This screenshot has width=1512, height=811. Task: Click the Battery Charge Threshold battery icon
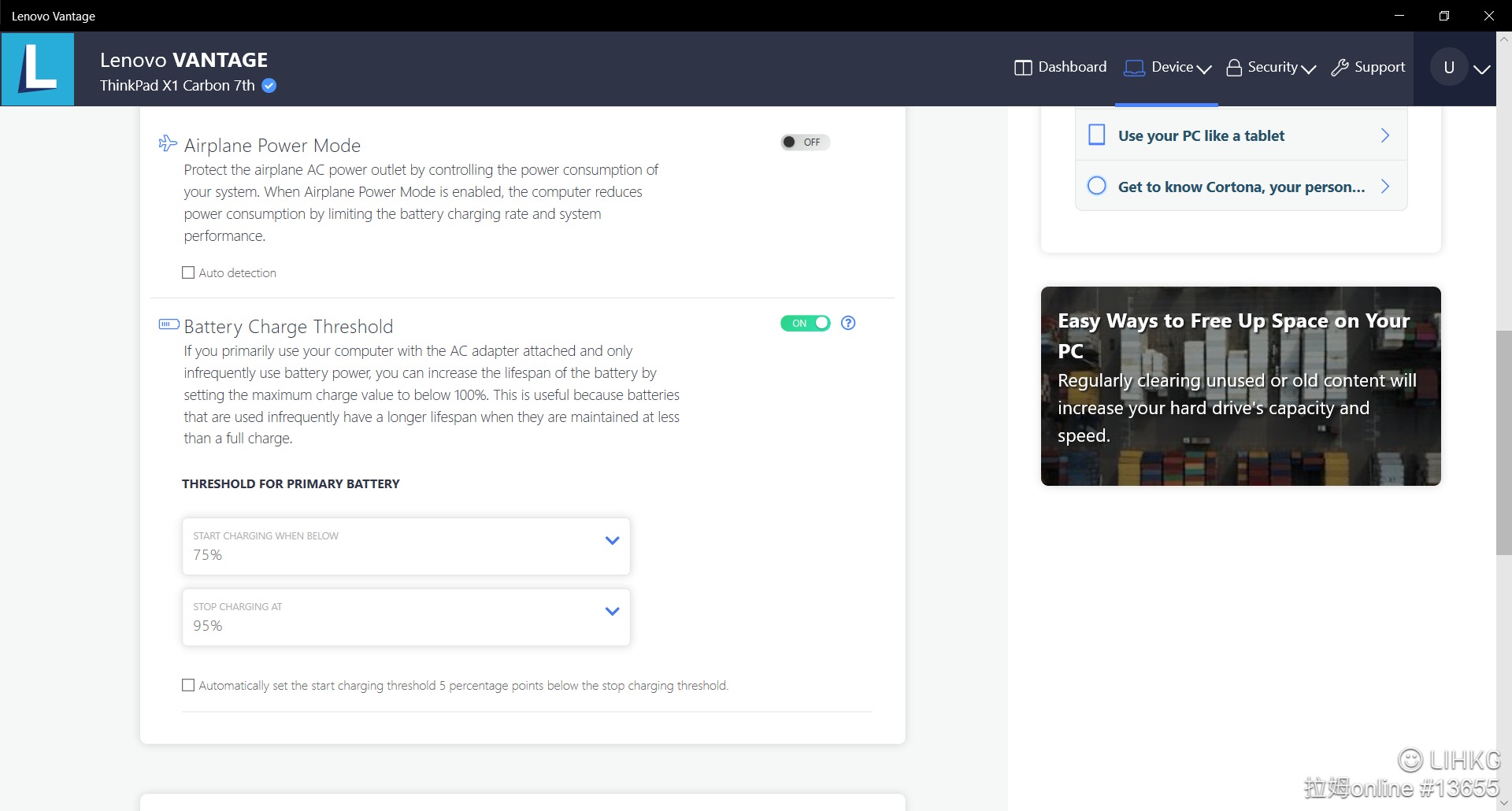169,324
